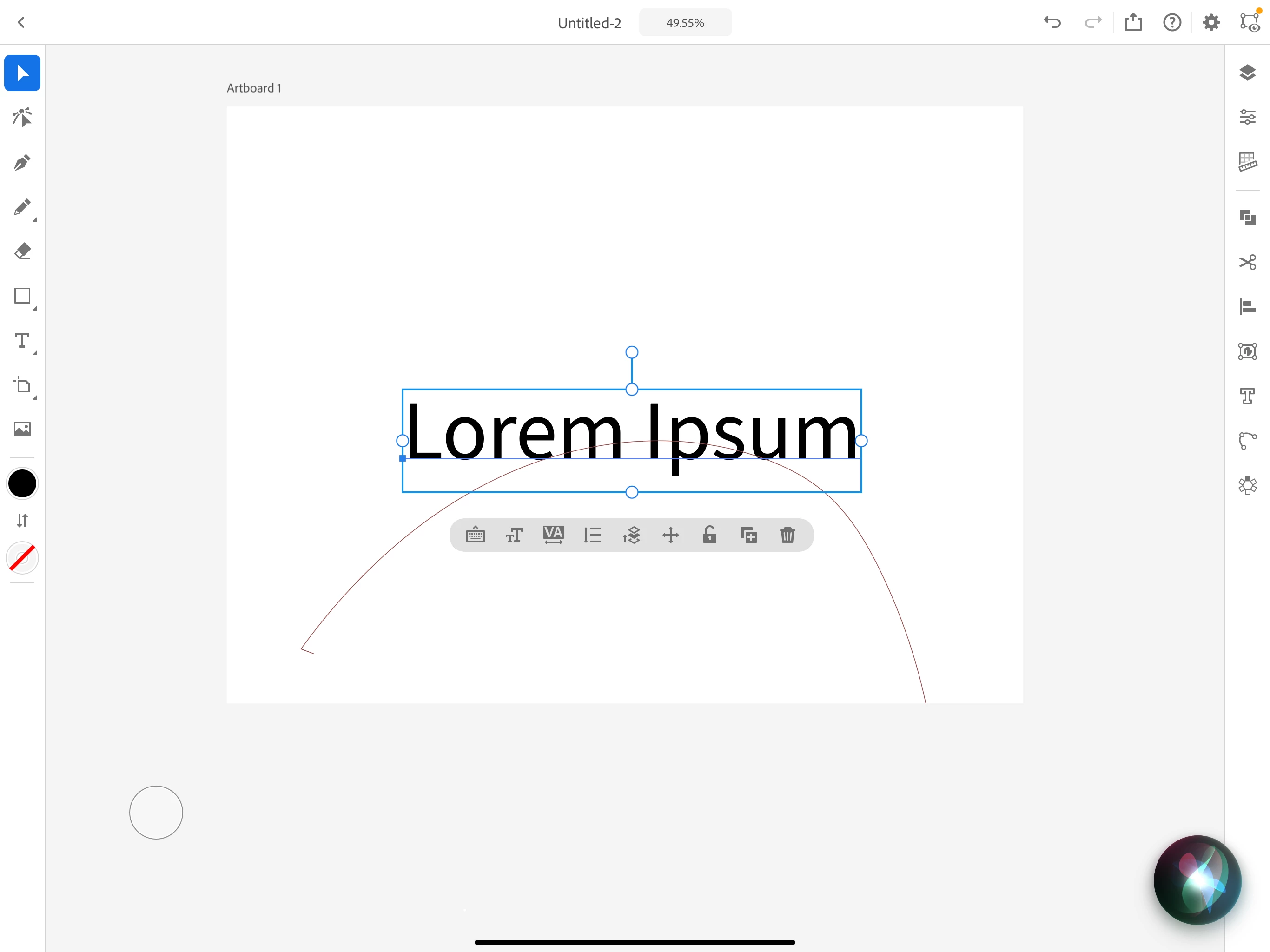Tap the touch shortcut circle
This screenshot has height=952, width=1270.
(156, 813)
